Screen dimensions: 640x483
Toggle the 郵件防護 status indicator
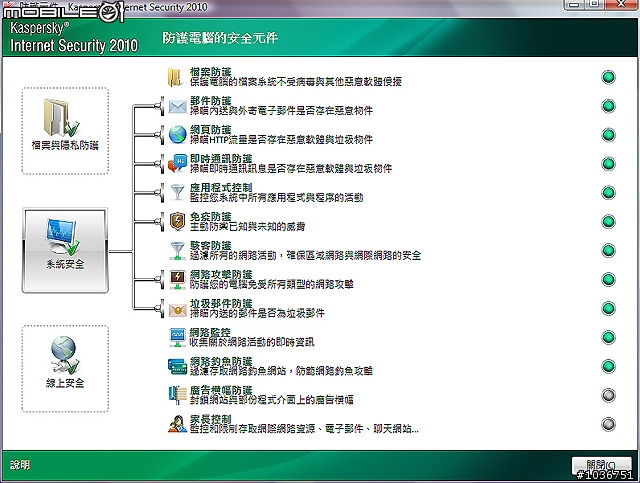[608, 106]
